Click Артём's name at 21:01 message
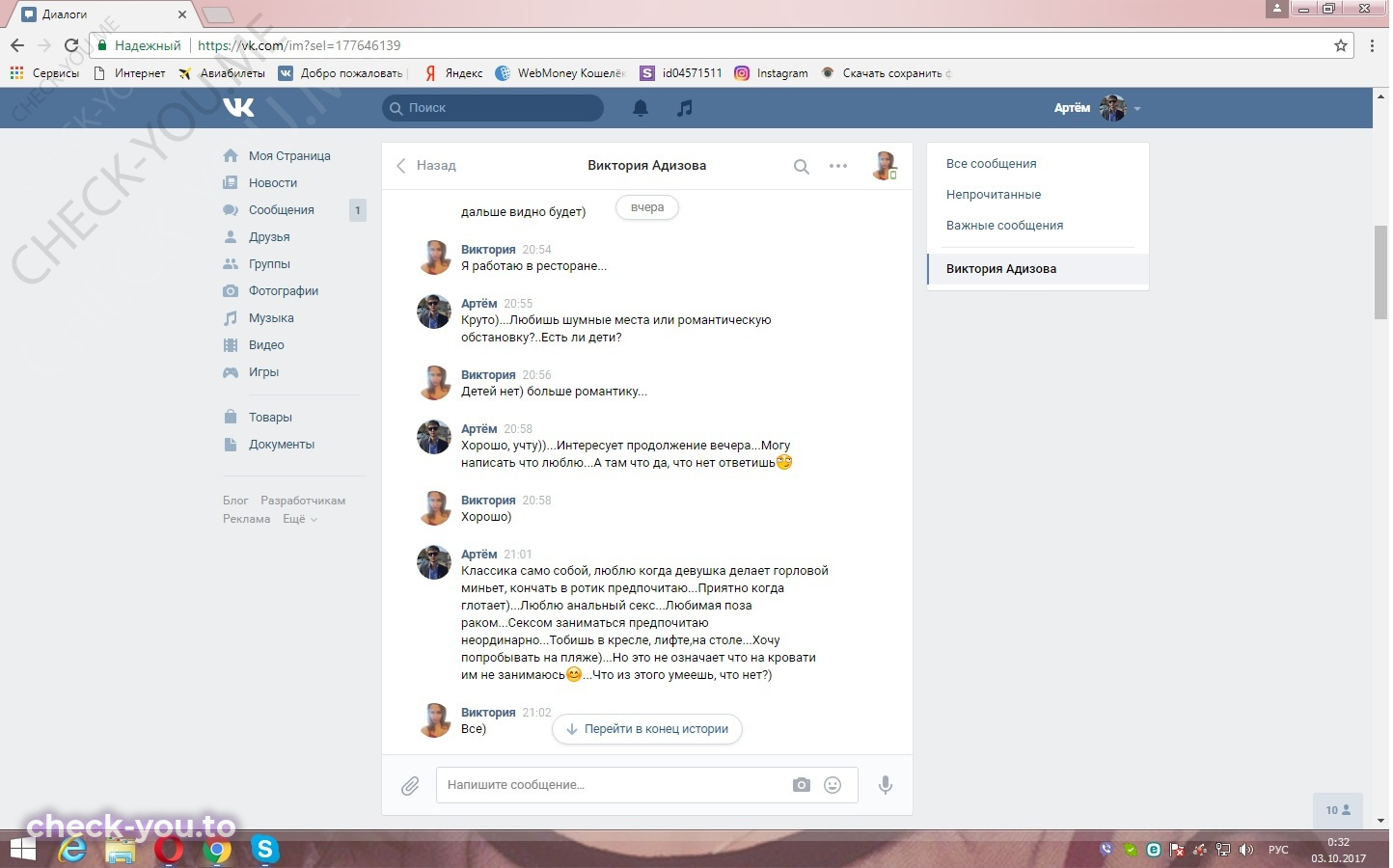The height and width of the screenshot is (868, 1393). tap(478, 554)
